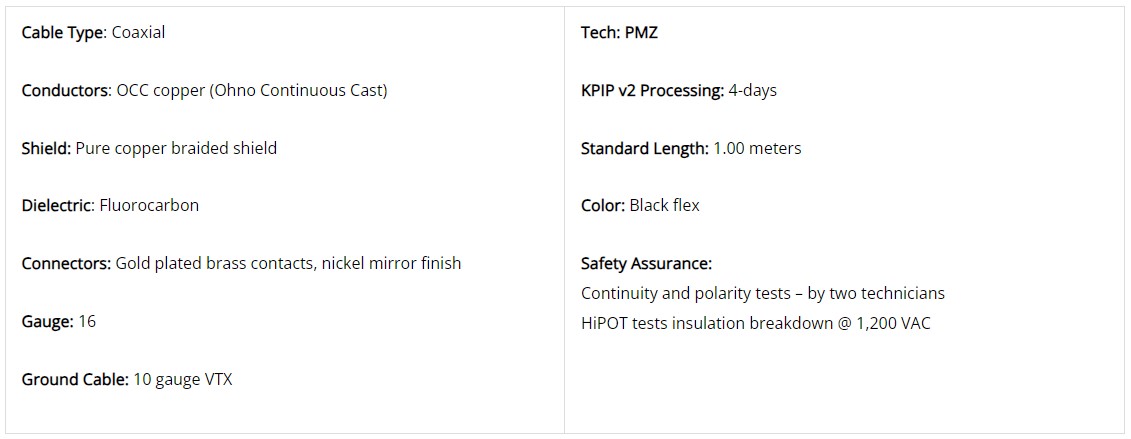Click HiPOT tests insulation breakdown line

[x=755, y=323]
